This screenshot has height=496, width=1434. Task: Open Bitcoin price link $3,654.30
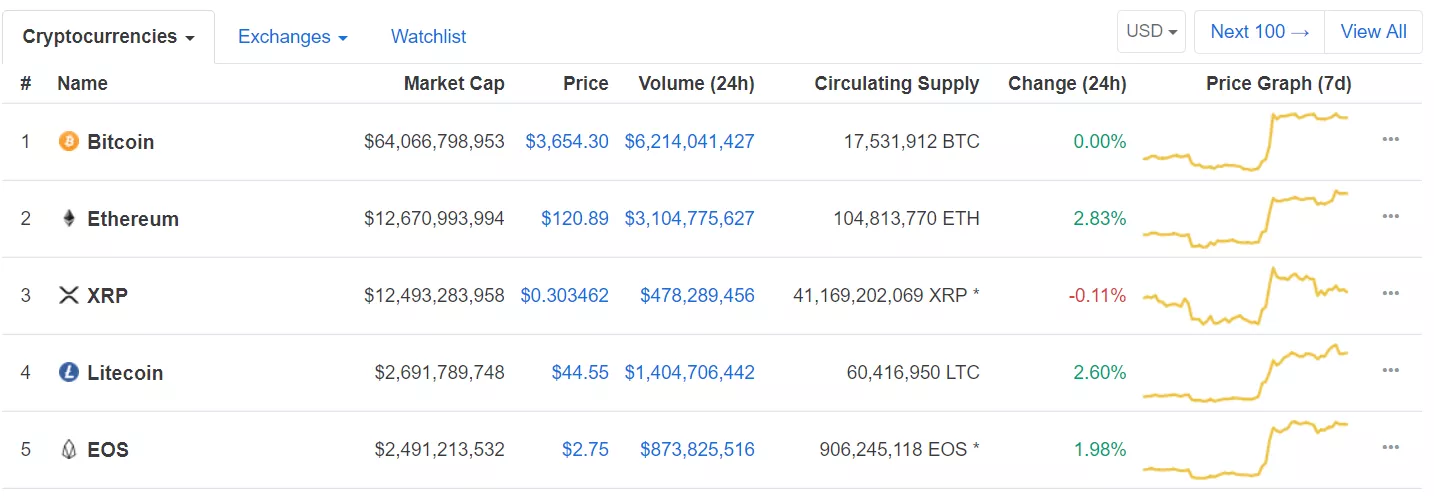tap(566, 142)
